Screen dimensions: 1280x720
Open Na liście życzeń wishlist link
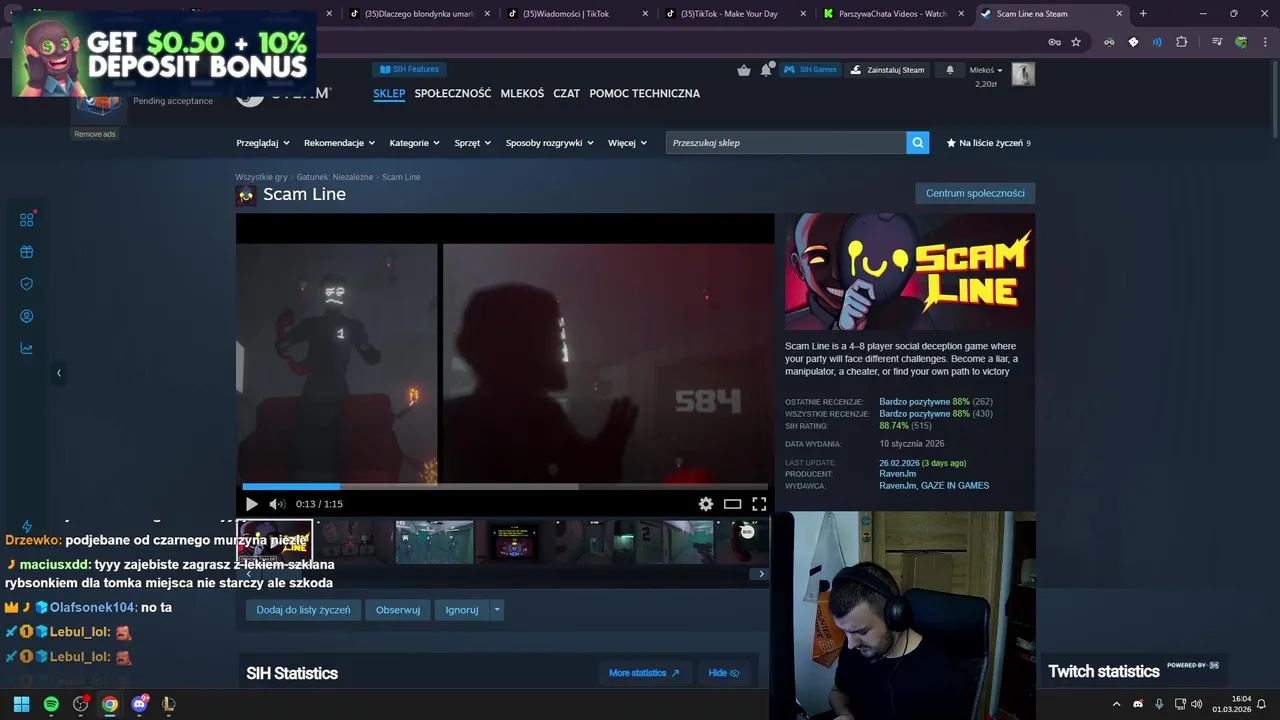pyautogui.click(x=988, y=143)
